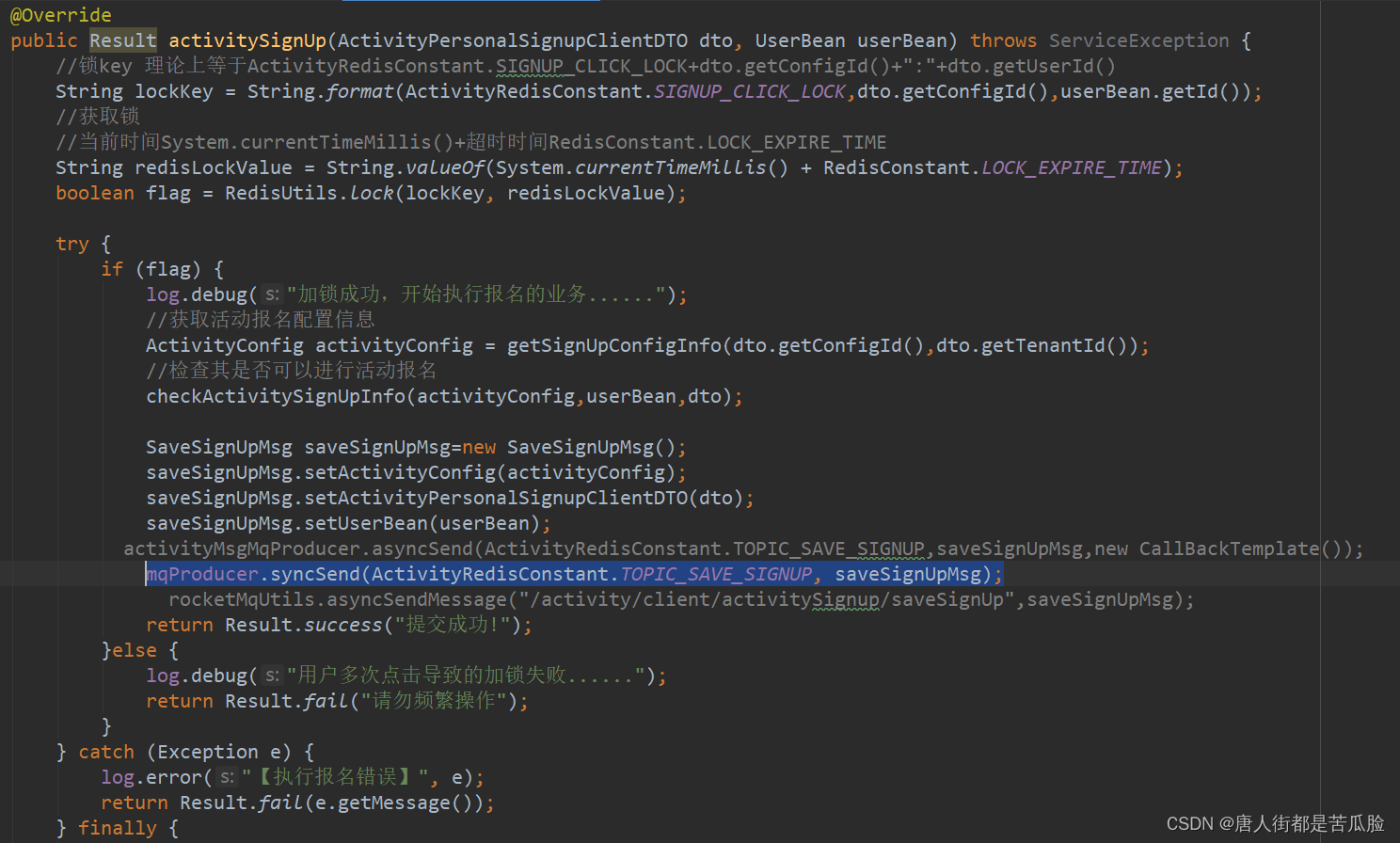1400x843 pixels.
Task: Click return Result.fail(e.getMessage())
Action: coord(298,803)
